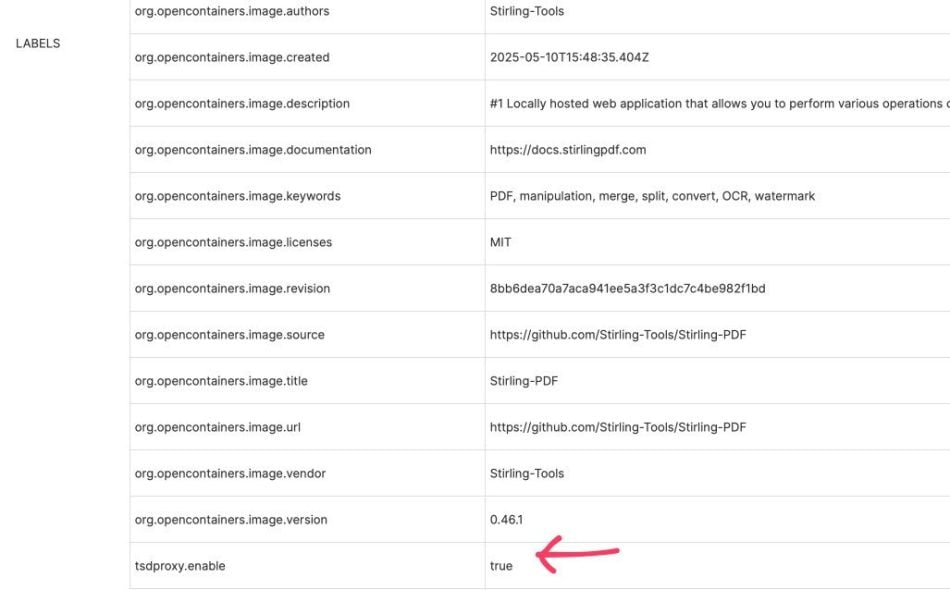This screenshot has height=590, width=950.
Task: Select the https://docs.stirlingpdf.com value
Action: click(x=568, y=150)
